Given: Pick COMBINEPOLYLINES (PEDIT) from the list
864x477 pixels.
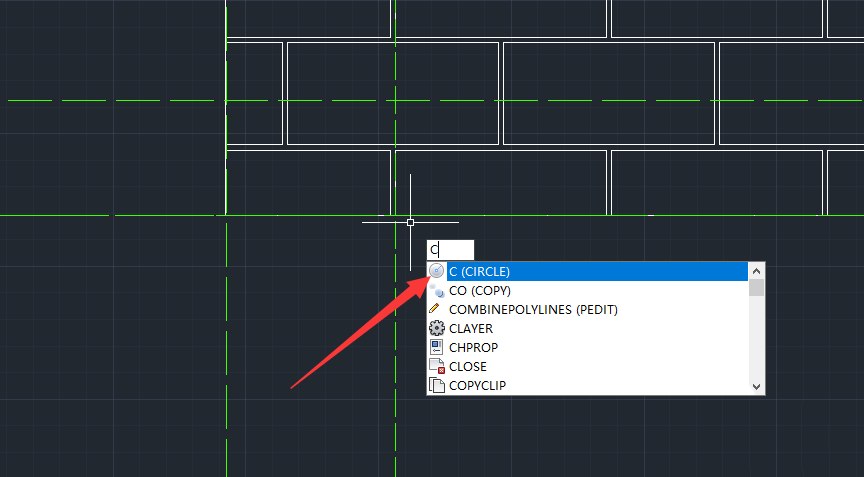Looking at the screenshot, I should (x=533, y=309).
